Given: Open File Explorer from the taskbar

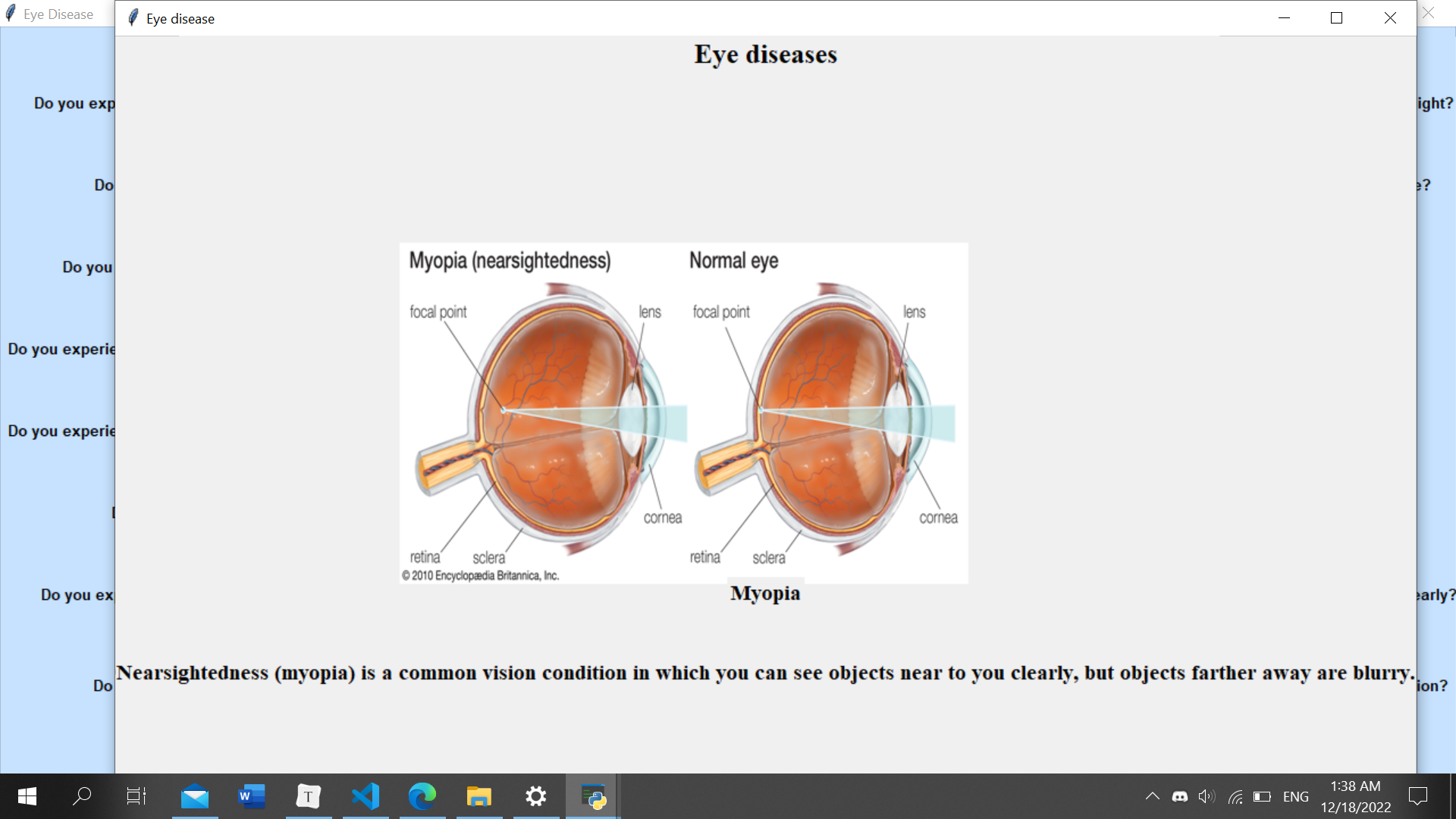Looking at the screenshot, I should tap(479, 796).
